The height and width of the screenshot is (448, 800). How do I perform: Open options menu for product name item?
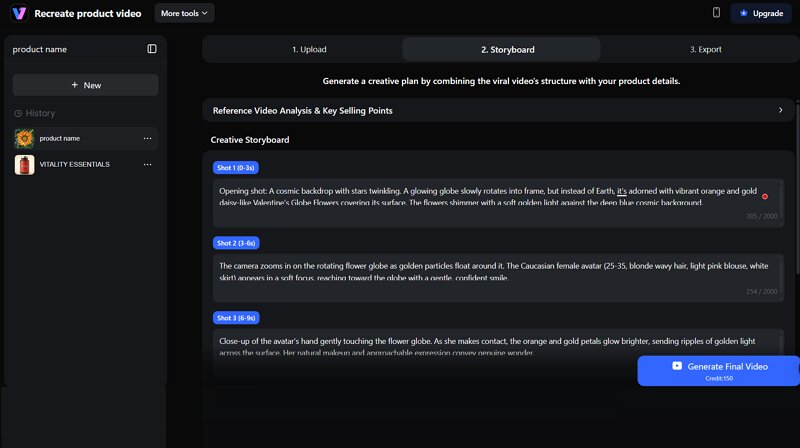click(147, 138)
